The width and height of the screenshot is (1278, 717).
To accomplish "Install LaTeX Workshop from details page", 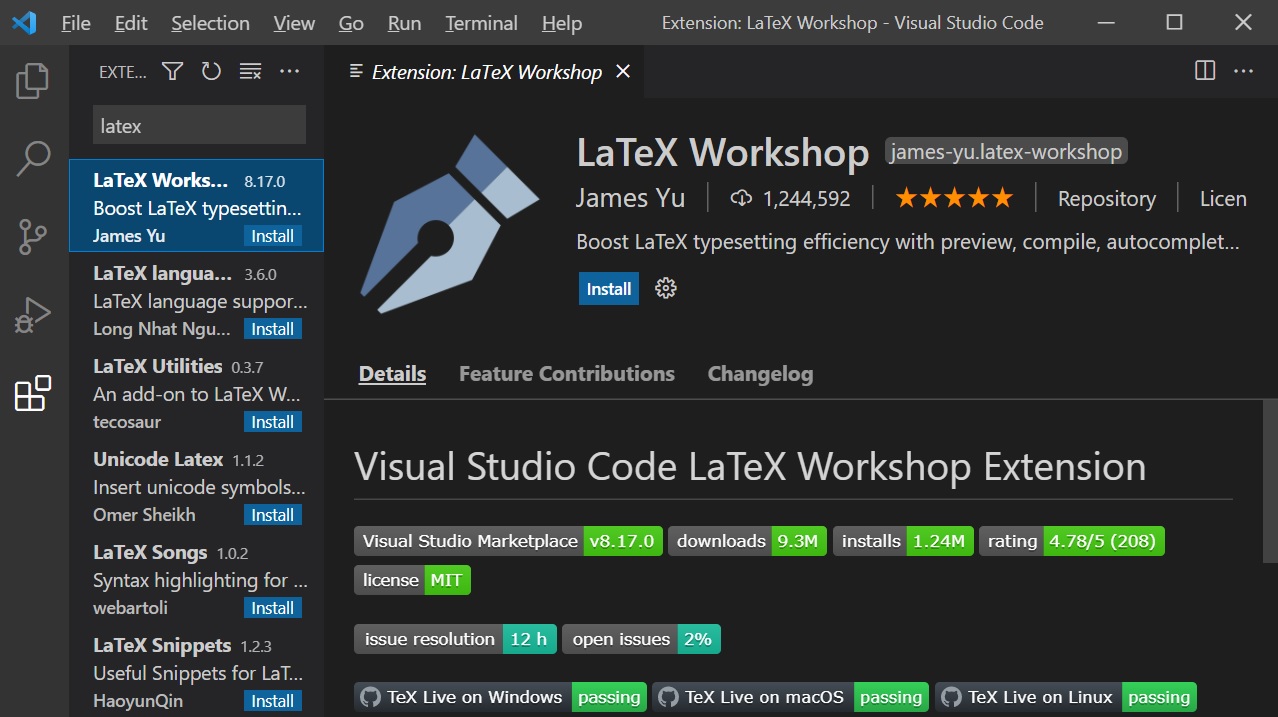I will coord(609,289).
